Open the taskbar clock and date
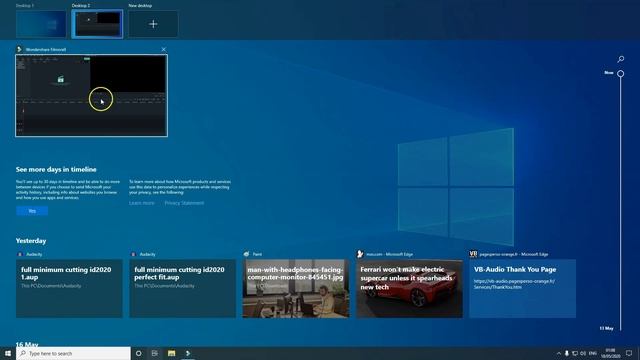Viewport: 640px width, 360px height. [x=611, y=353]
